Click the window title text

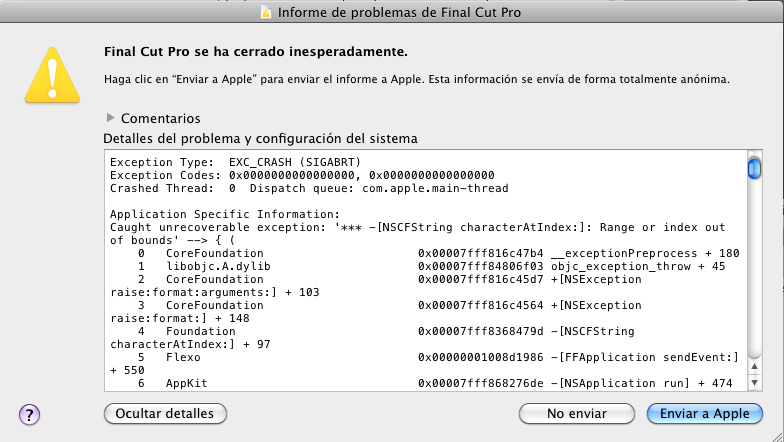399,12
